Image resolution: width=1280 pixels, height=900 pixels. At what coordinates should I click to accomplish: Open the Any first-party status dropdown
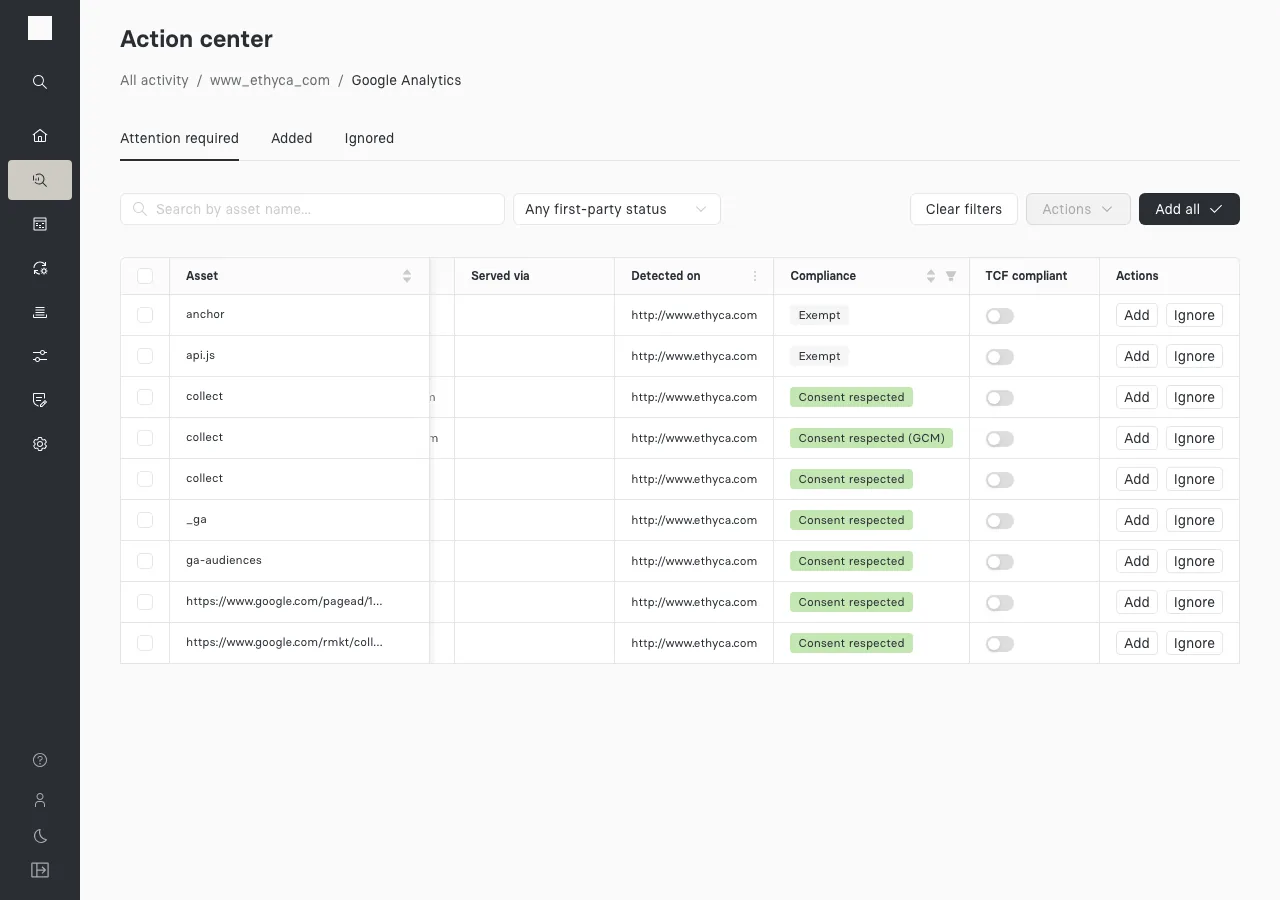coord(617,209)
